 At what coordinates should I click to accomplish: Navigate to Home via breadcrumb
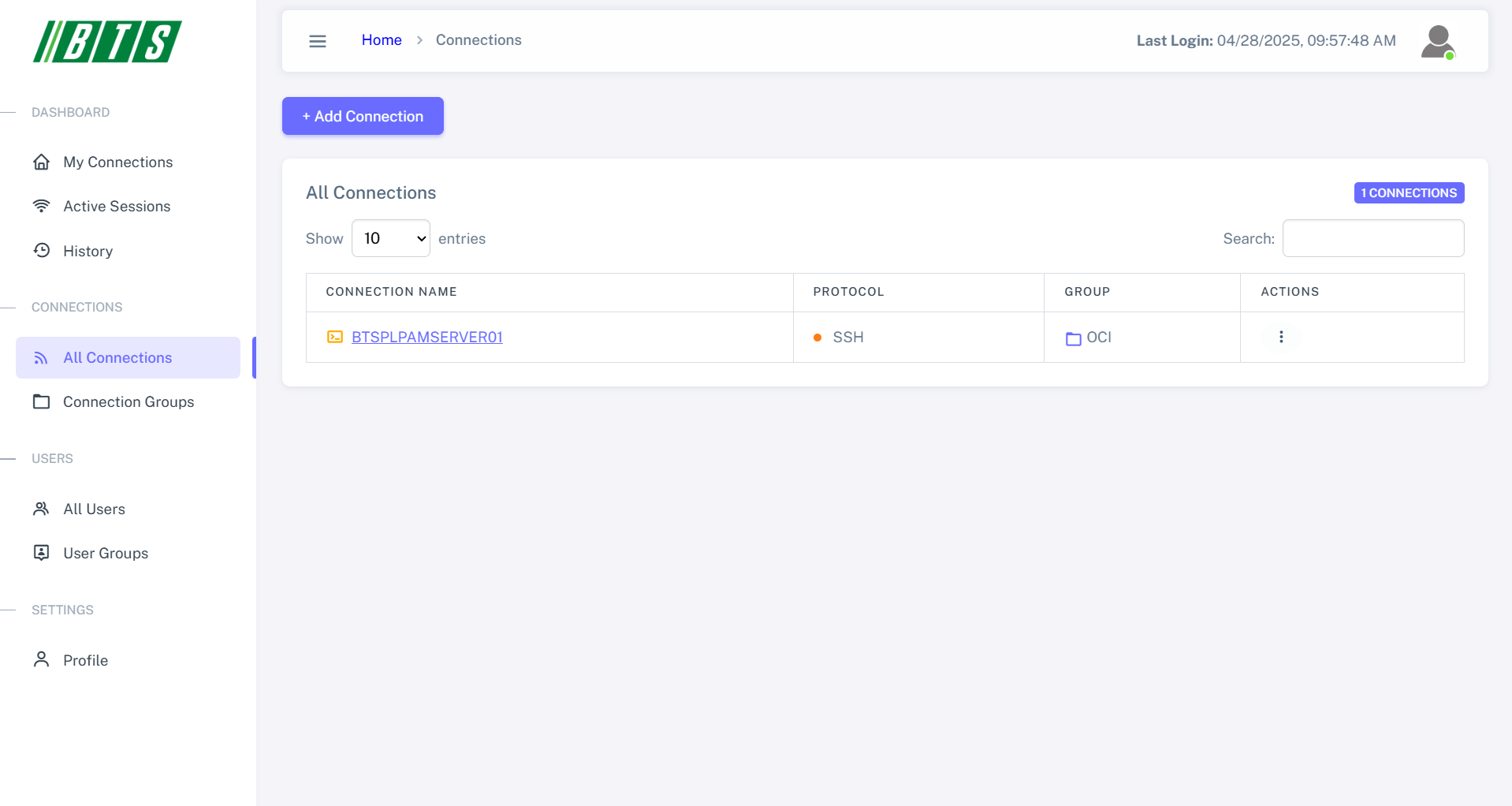click(381, 39)
